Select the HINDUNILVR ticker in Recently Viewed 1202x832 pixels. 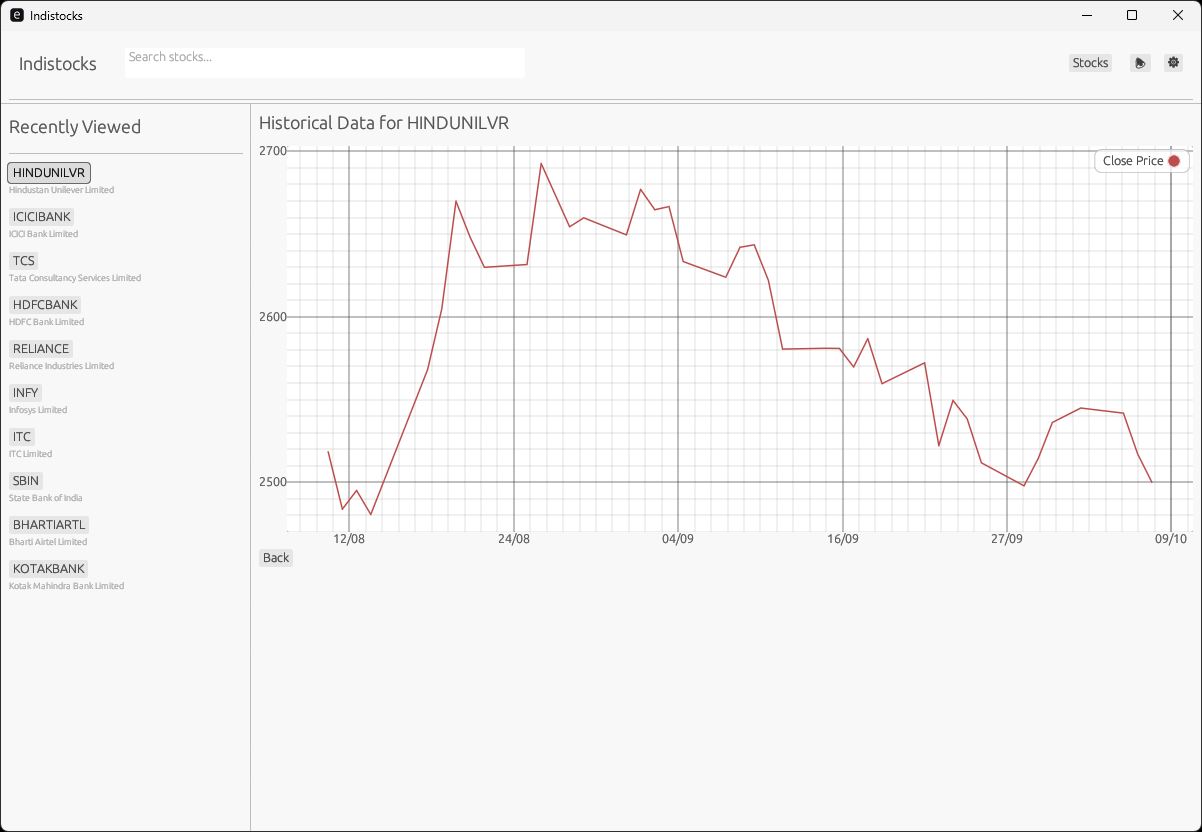click(x=48, y=172)
